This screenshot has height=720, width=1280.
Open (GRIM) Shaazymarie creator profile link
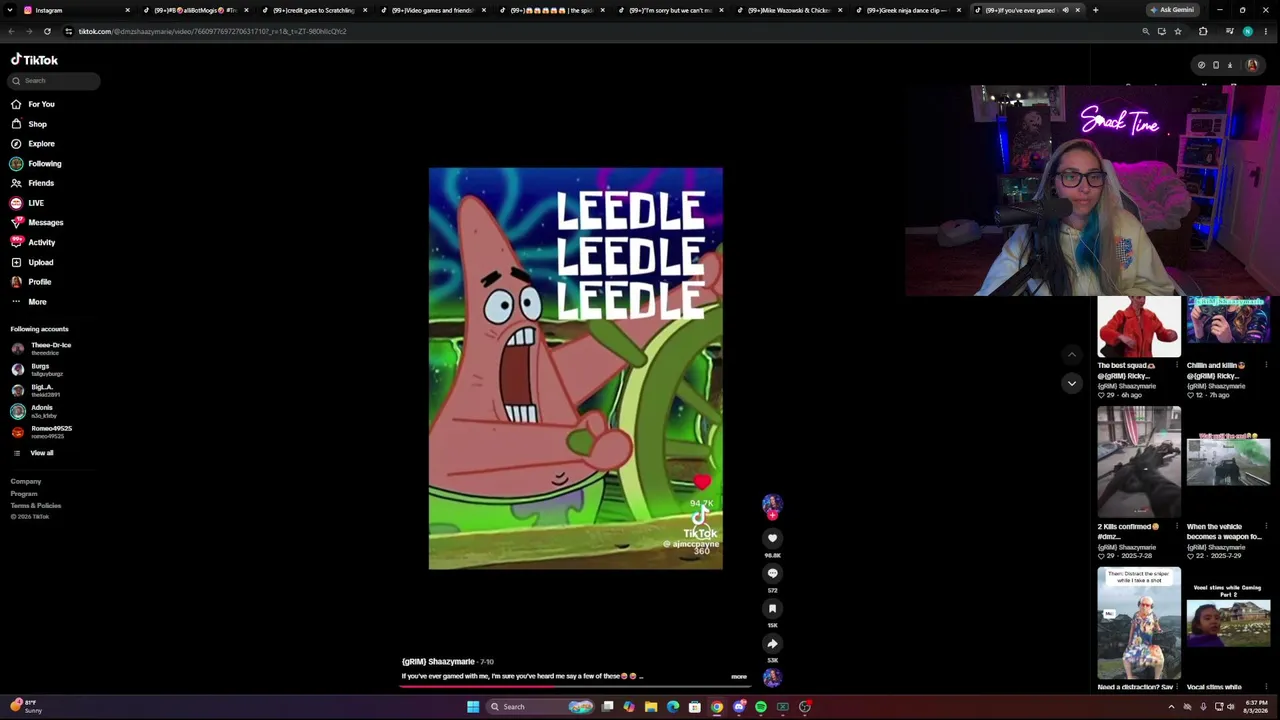(438, 662)
